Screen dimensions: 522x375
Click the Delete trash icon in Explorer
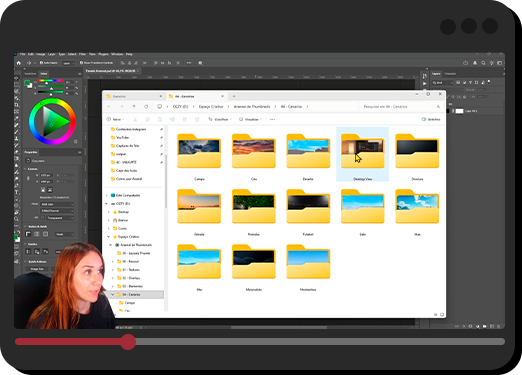197,119
